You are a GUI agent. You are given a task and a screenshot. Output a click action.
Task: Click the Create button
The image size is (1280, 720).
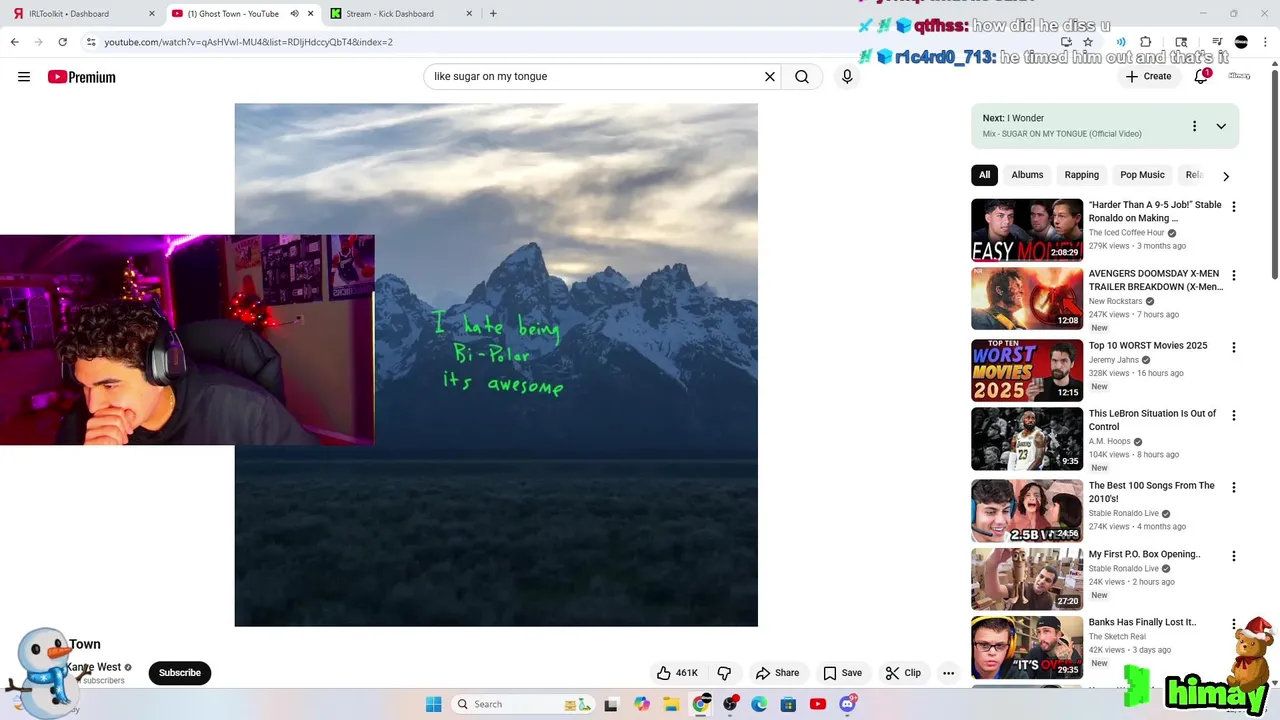coord(1148,76)
